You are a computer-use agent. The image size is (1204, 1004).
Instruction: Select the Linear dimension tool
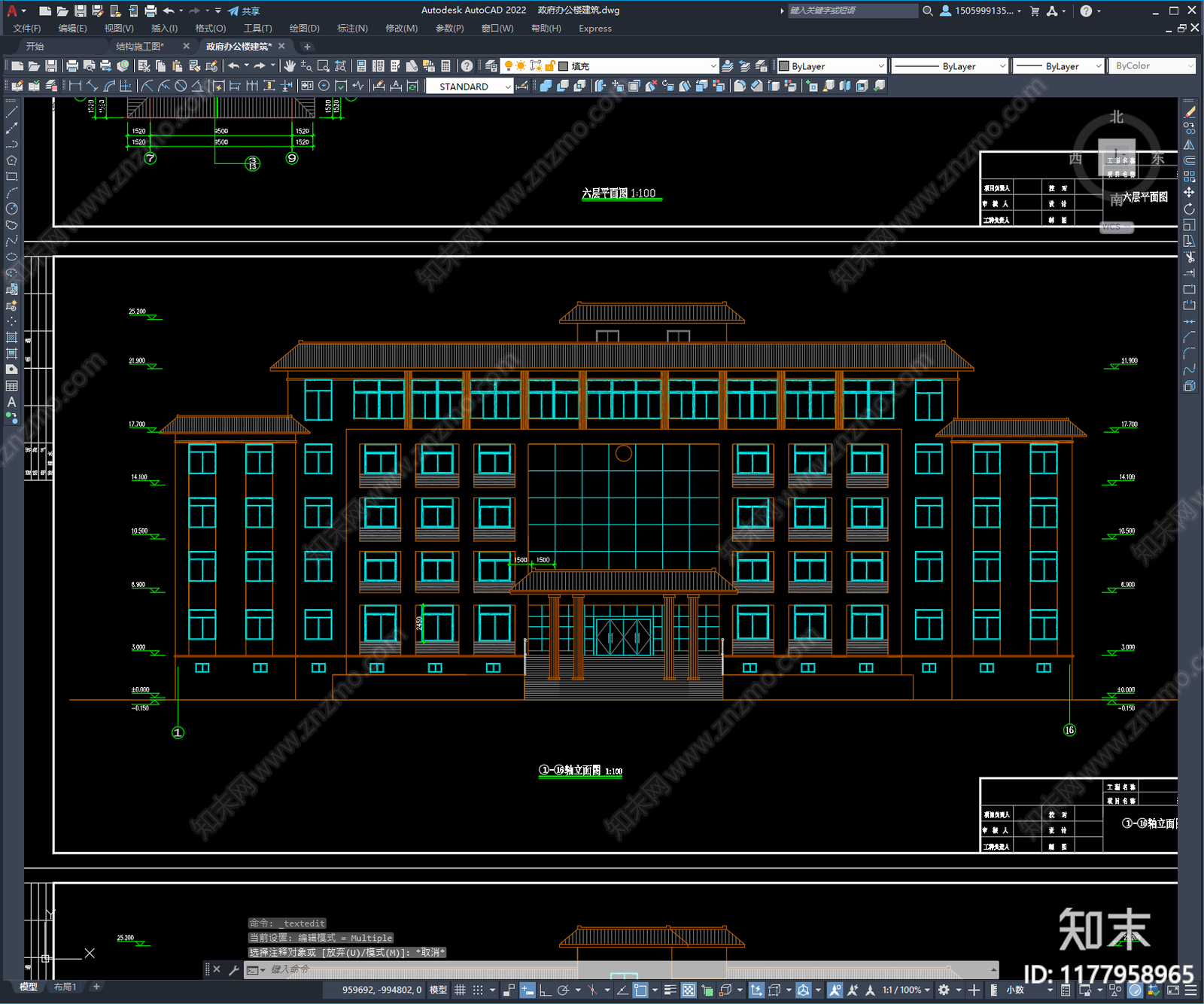tap(75, 86)
